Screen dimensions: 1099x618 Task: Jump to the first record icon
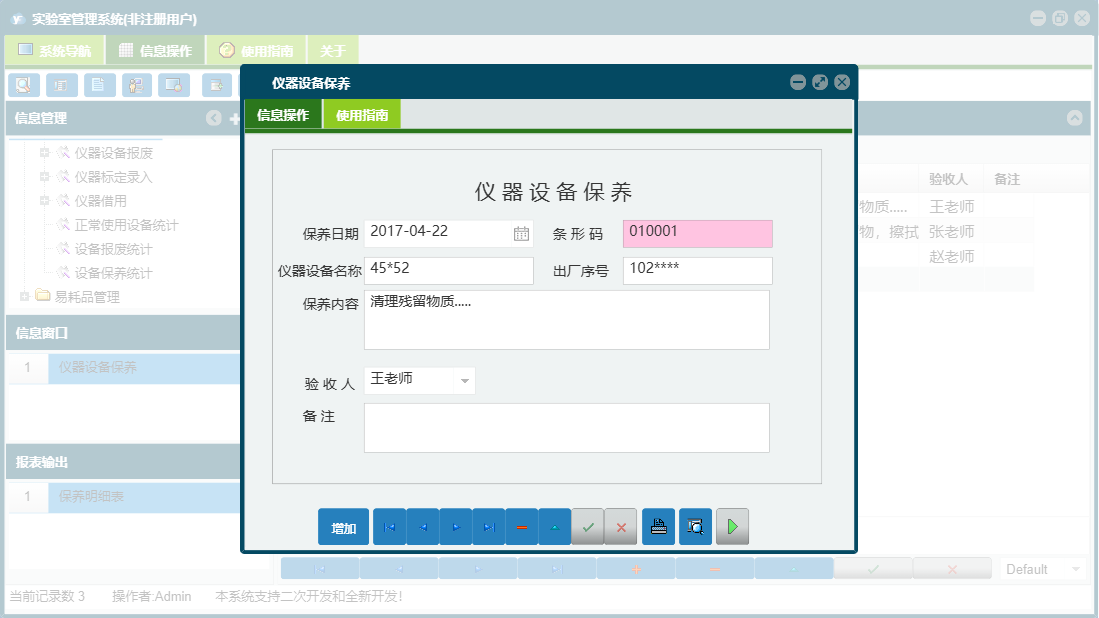(x=389, y=526)
